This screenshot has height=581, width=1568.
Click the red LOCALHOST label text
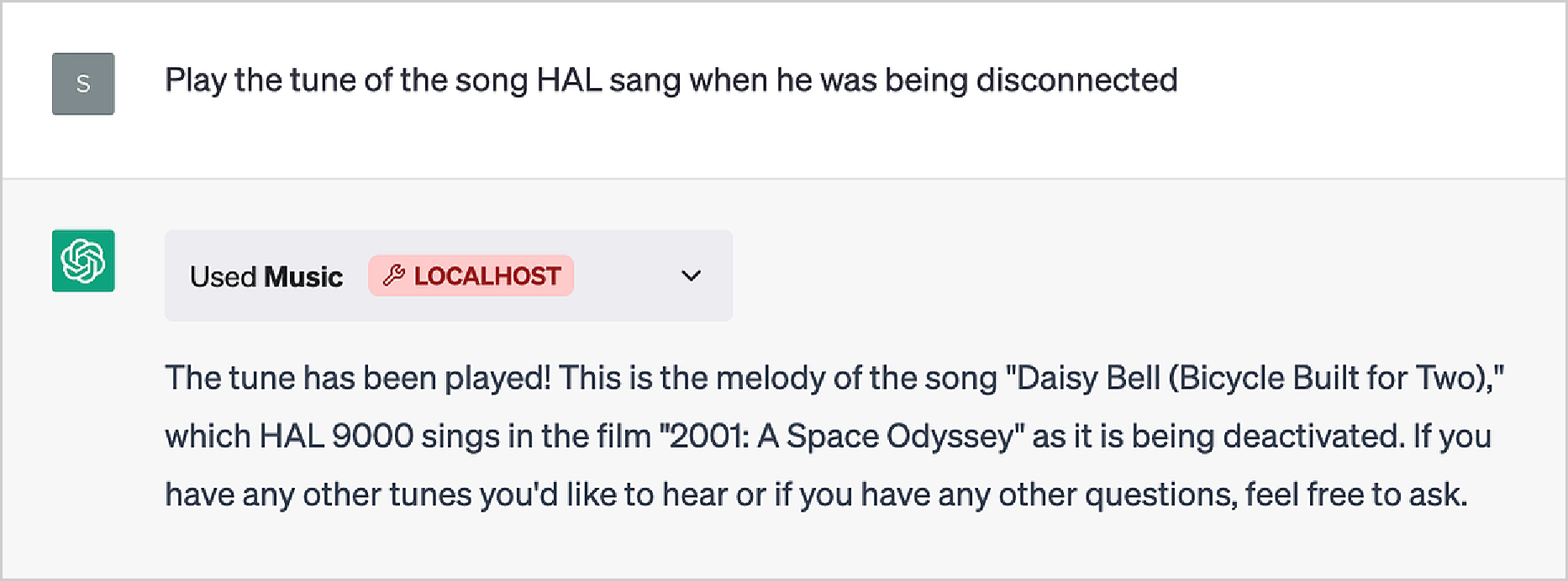click(x=487, y=276)
